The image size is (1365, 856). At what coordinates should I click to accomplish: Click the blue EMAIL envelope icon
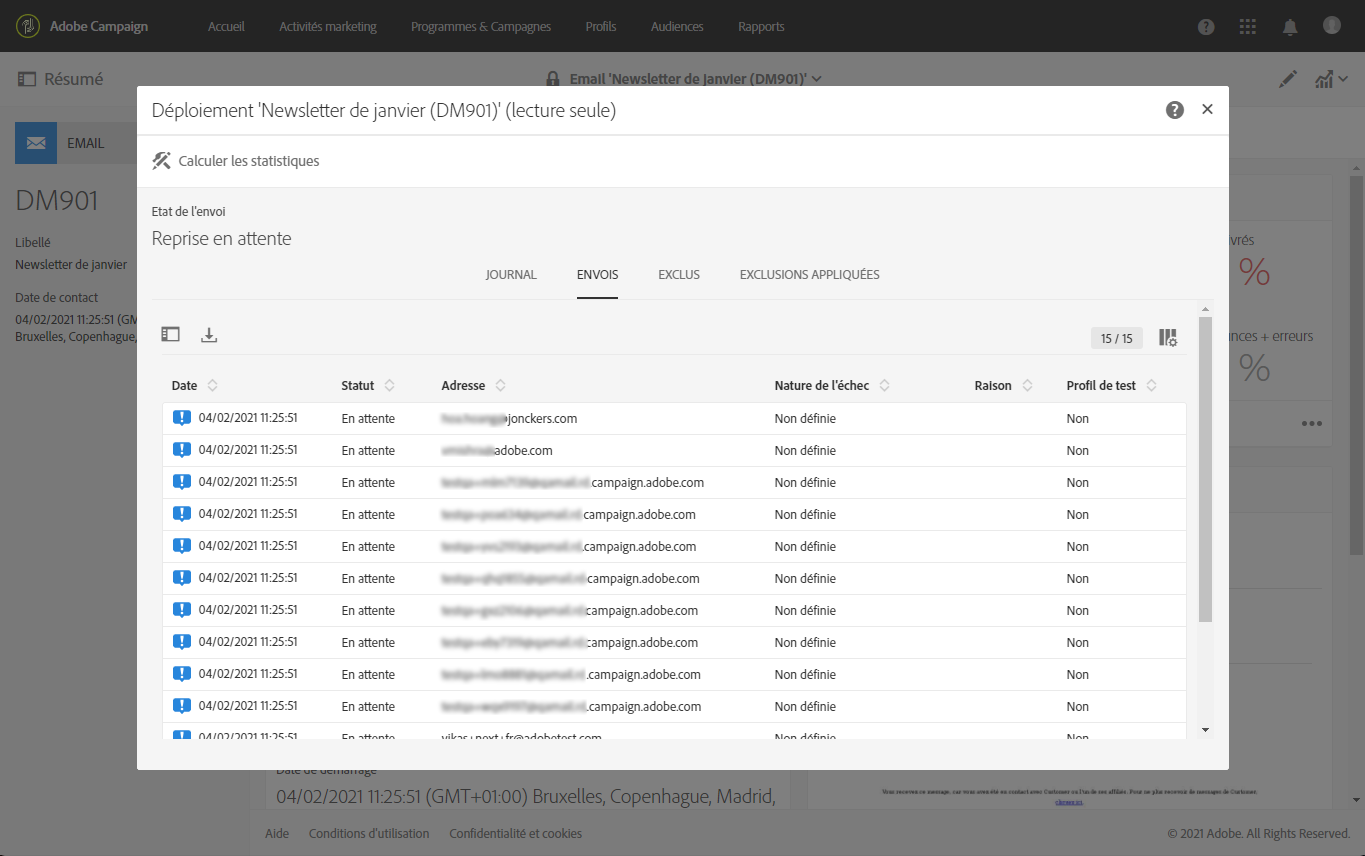point(36,143)
